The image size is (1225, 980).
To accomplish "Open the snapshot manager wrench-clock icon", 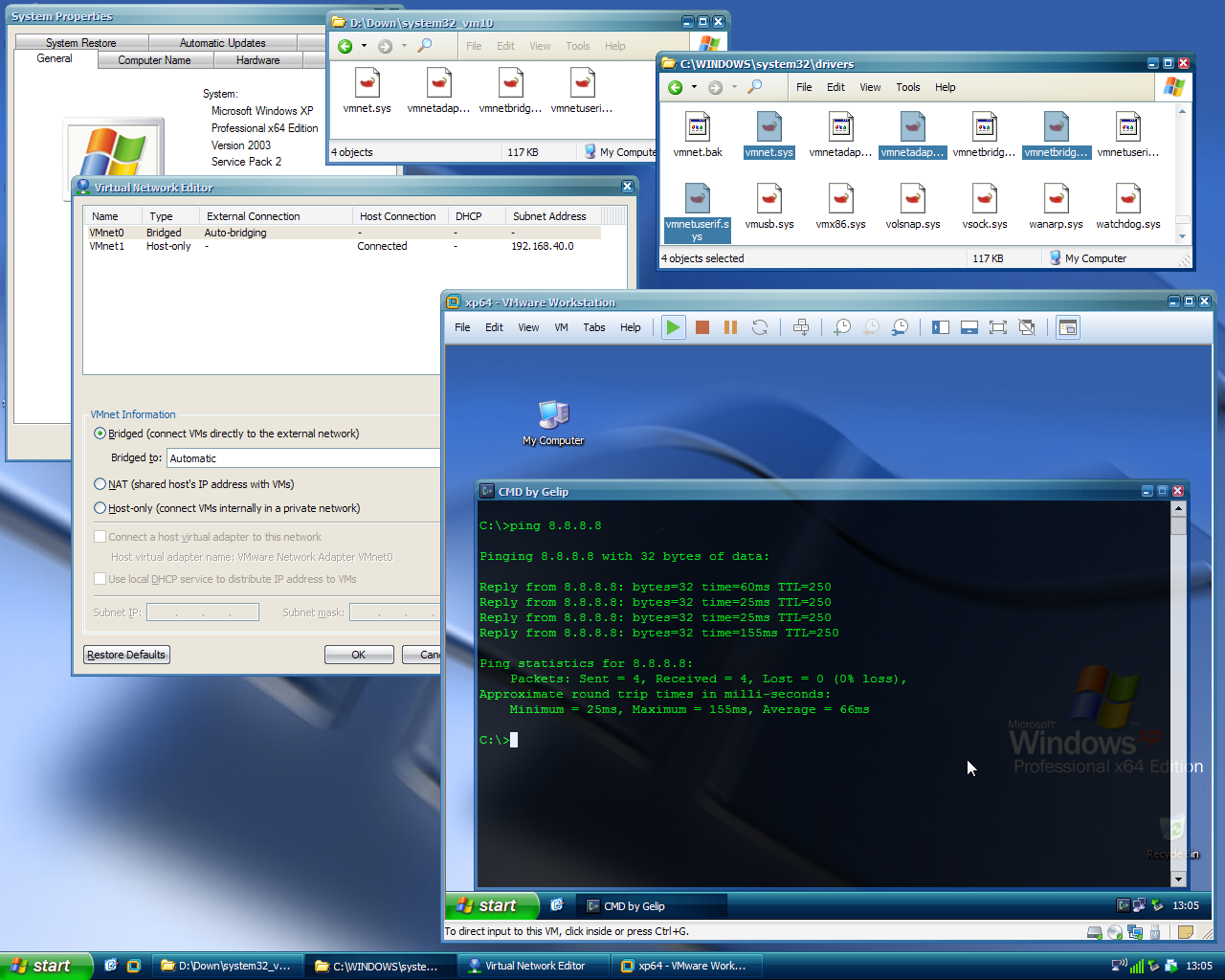I will pos(900,327).
